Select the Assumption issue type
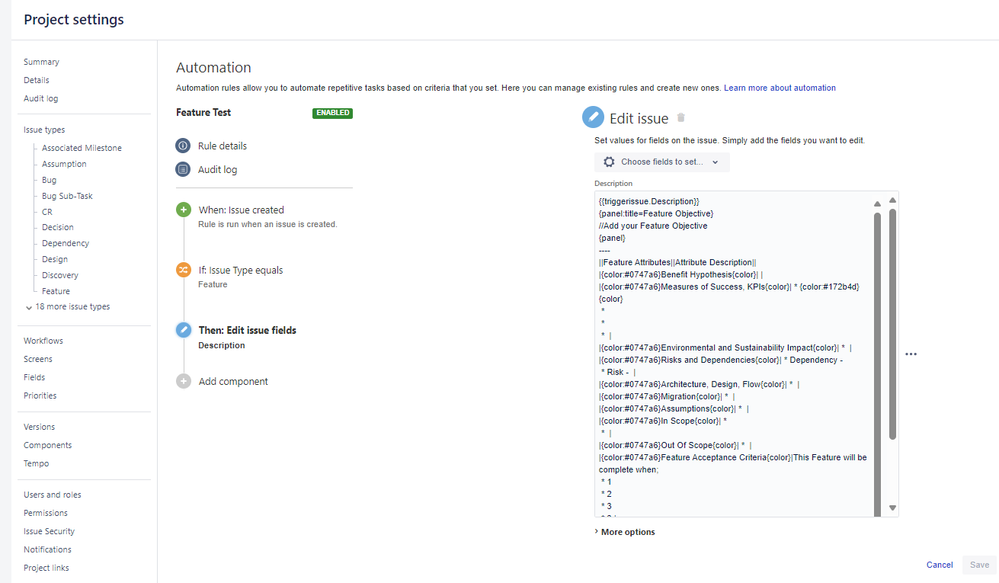 coord(64,164)
